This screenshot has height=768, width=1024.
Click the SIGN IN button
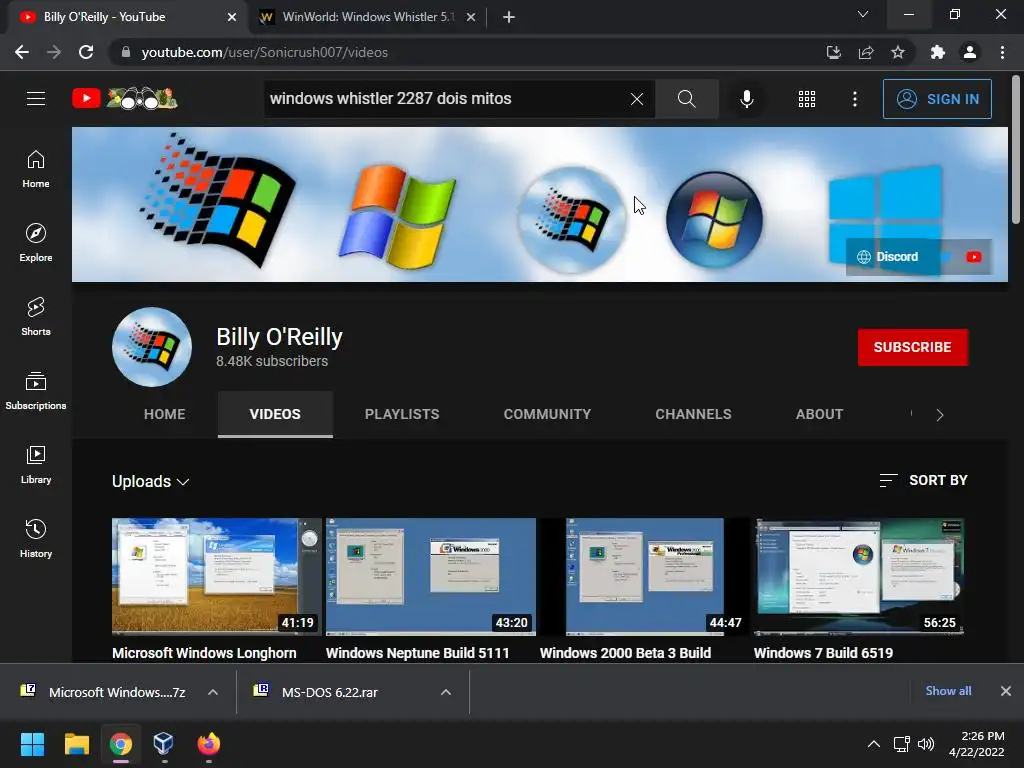tap(937, 99)
